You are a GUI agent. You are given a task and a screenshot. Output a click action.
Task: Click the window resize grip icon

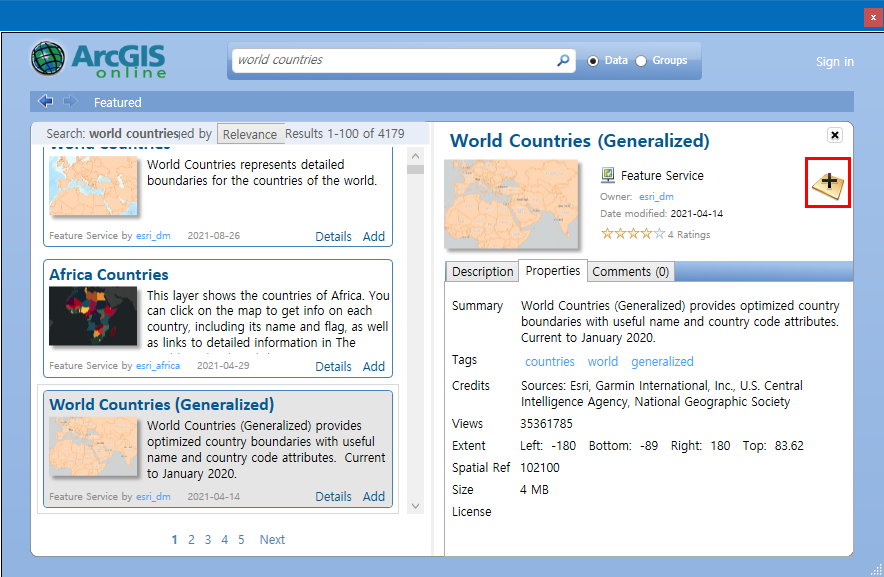[x=876, y=569]
